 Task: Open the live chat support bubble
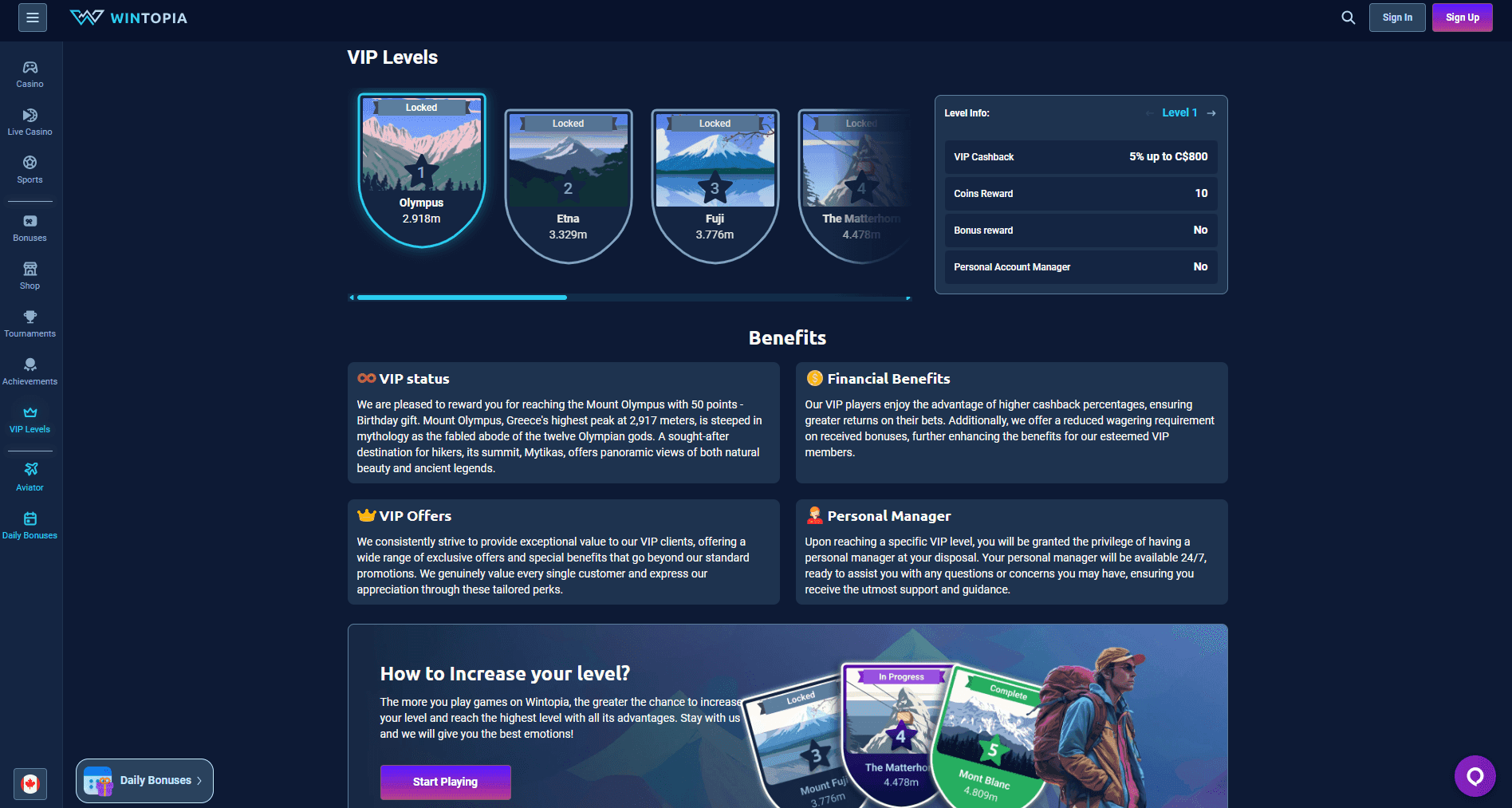pos(1475,776)
